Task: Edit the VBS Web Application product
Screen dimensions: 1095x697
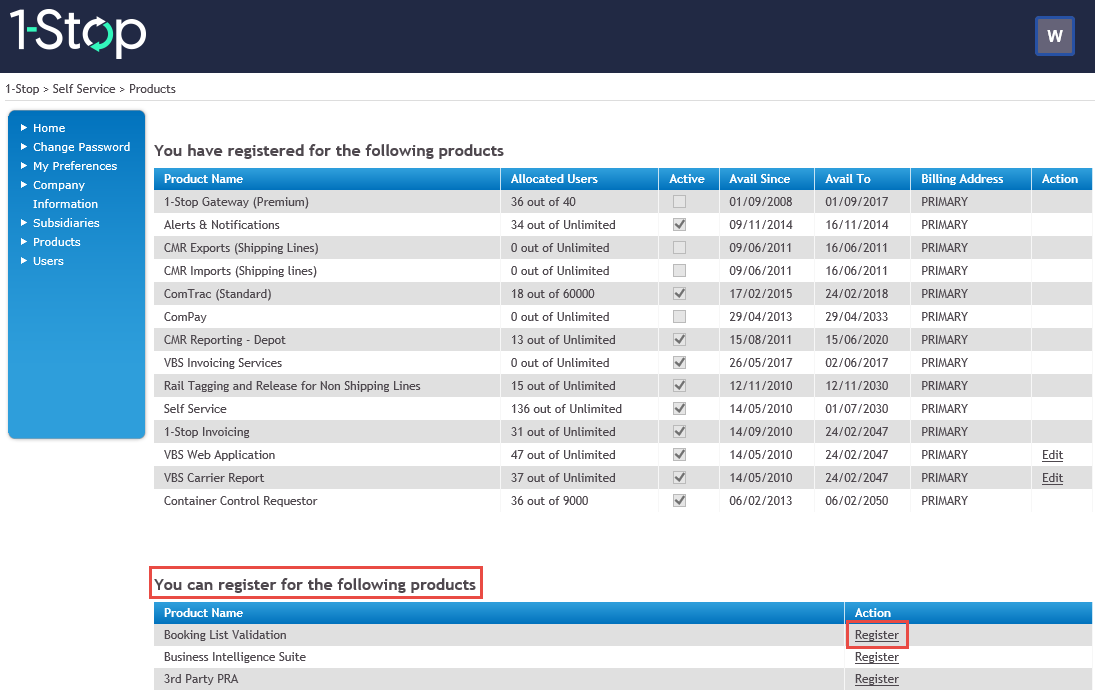Action: pyautogui.click(x=1052, y=455)
